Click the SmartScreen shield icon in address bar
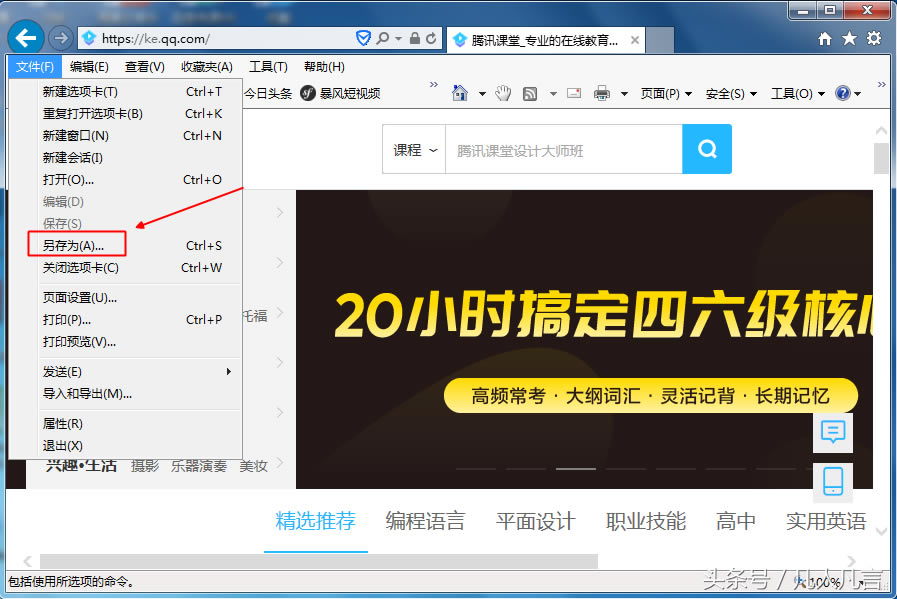The image size is (897, 599). coord(363,39)
